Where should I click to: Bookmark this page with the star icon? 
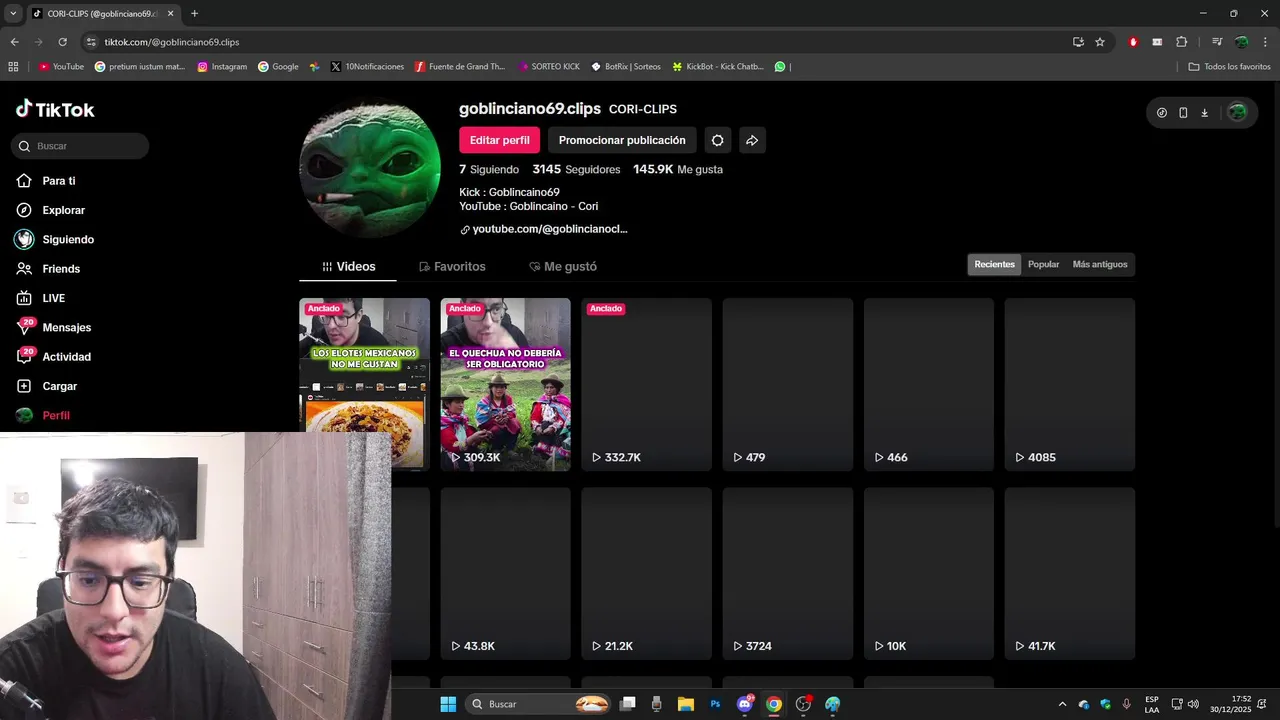(1100, 42)
